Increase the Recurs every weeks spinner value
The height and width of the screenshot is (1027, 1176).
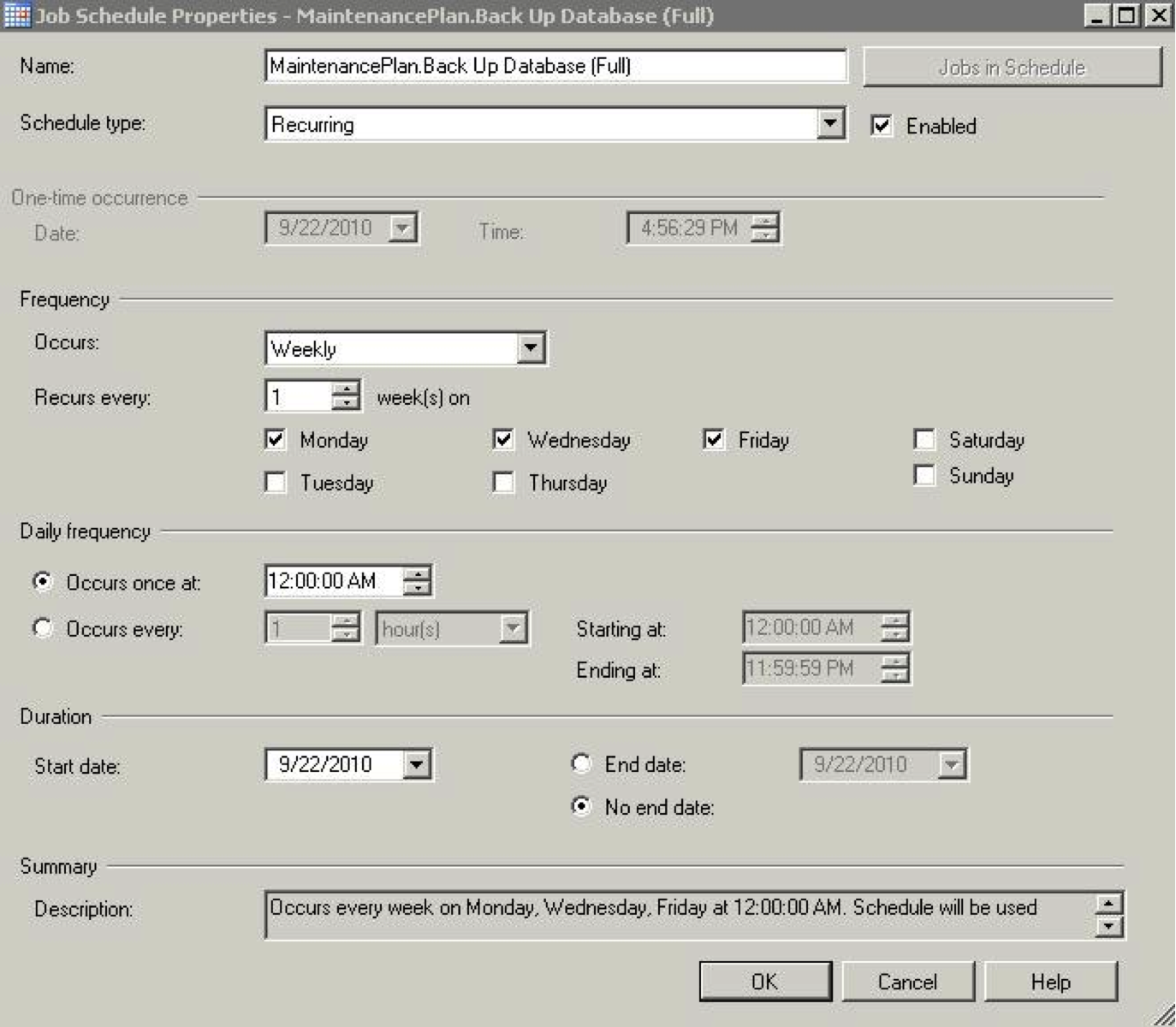[x=346, y=389]
